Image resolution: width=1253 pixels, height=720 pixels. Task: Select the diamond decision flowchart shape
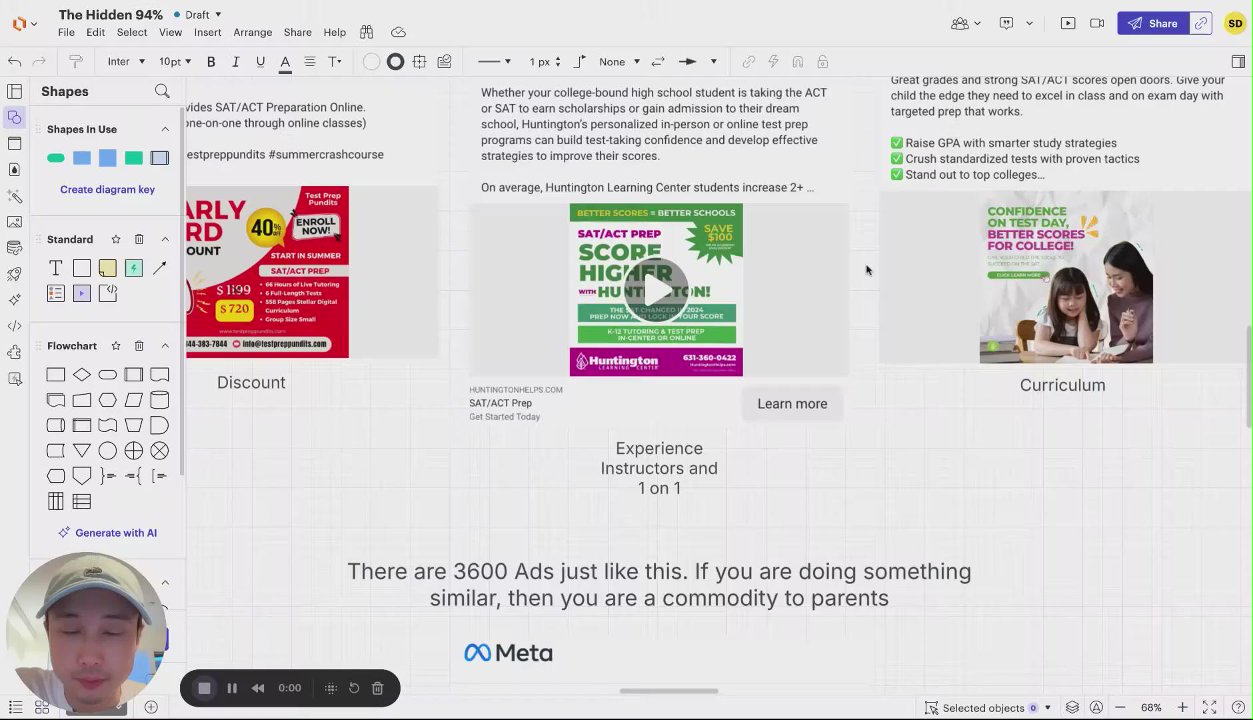click(x=82, y=375)
